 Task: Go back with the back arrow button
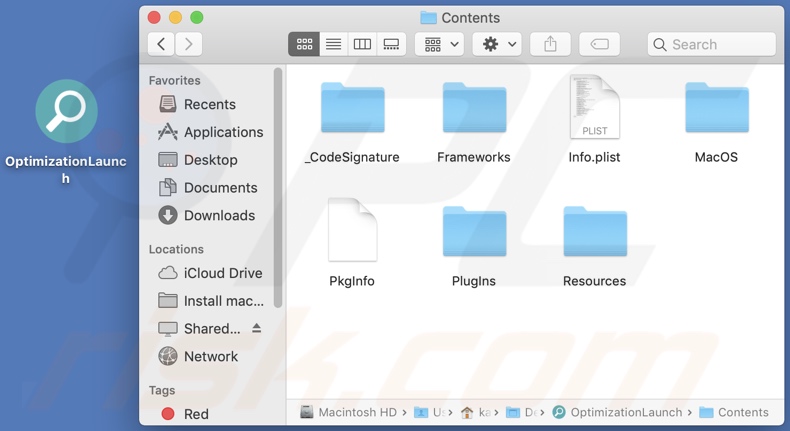tap(161, 44)
